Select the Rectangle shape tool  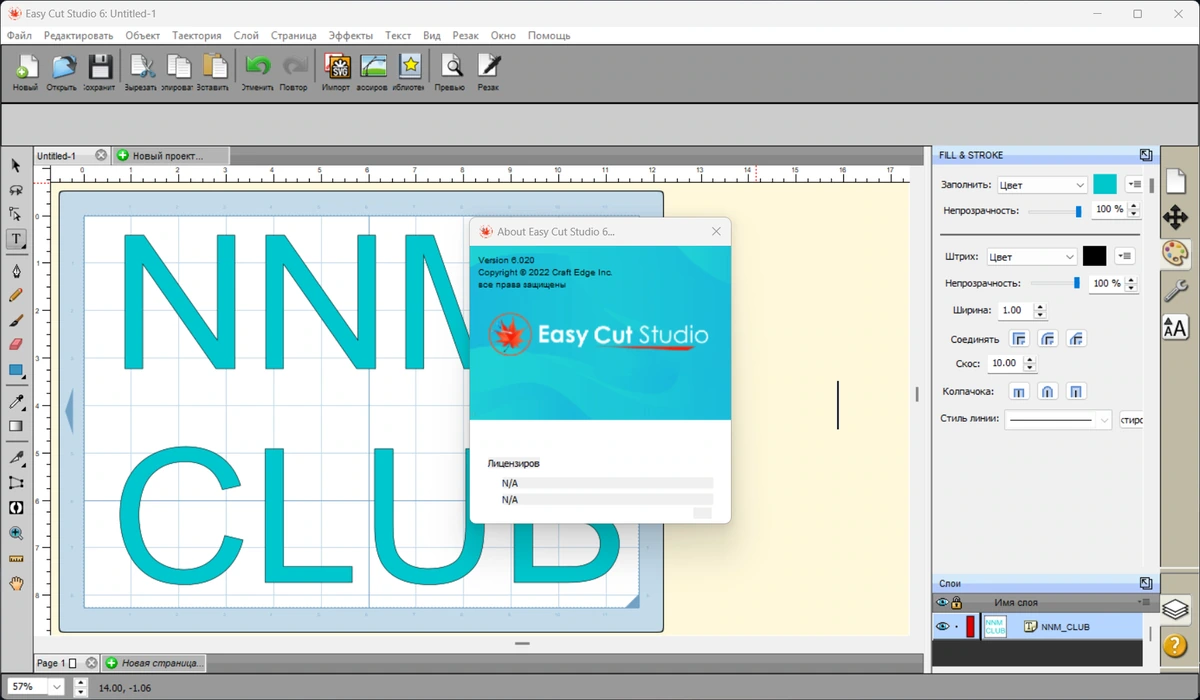coord(16,371)
